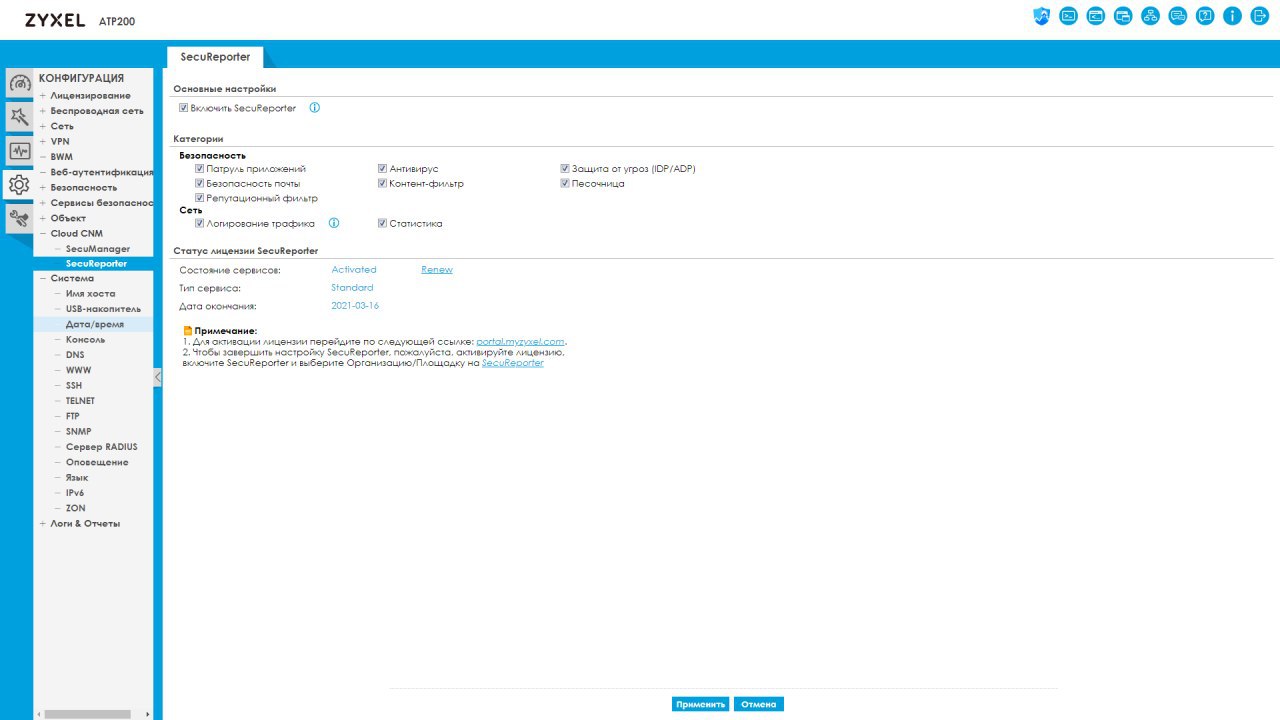Image resolution: width=1280 pixels, height=720 pixels.
Task: Toggle the Антивирус checkbox
Action: click(382, 169)
